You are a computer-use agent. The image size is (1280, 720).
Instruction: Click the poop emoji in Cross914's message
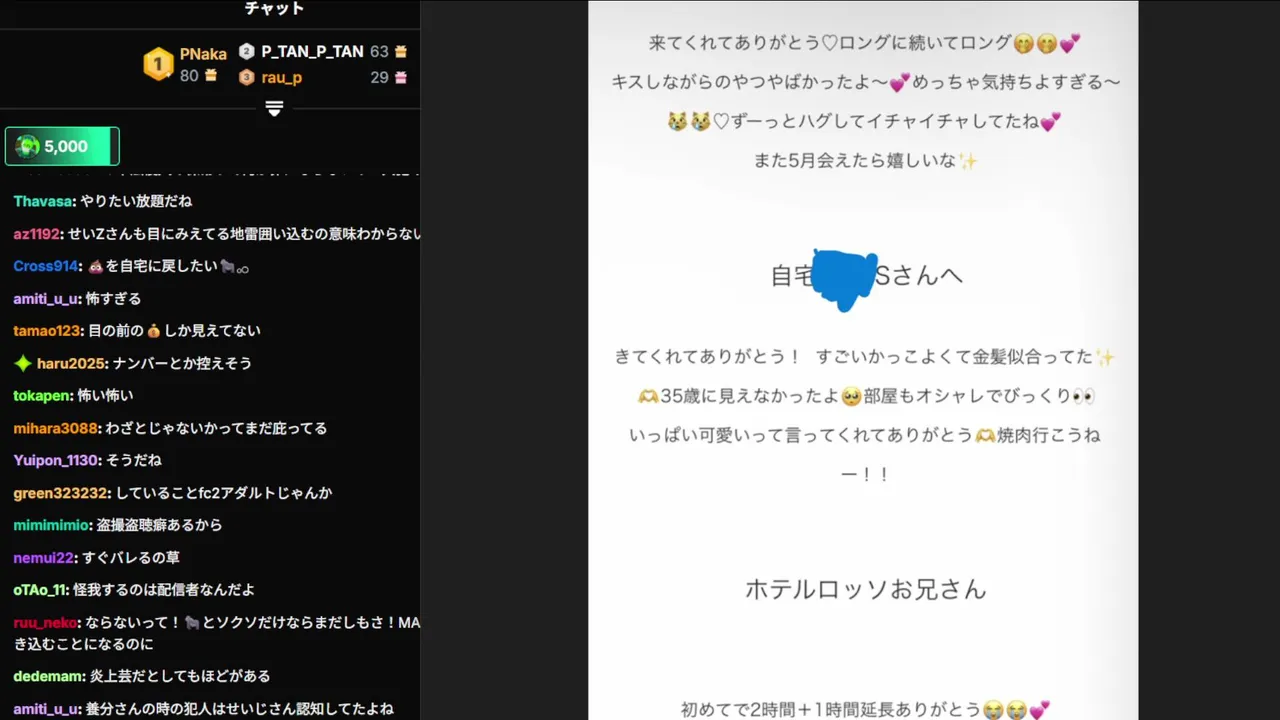tap(96, 266)
